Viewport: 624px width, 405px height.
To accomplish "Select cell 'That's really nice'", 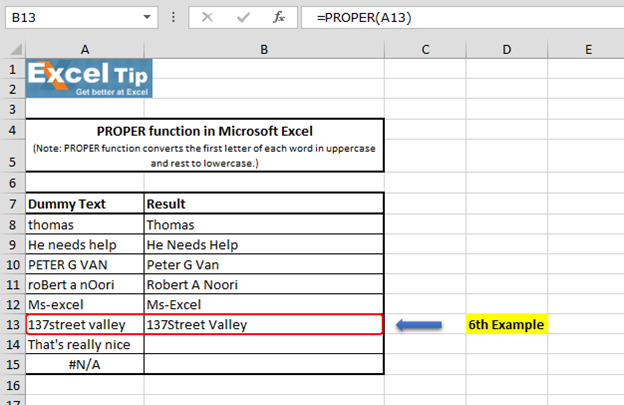I will [x=85, y=344].
